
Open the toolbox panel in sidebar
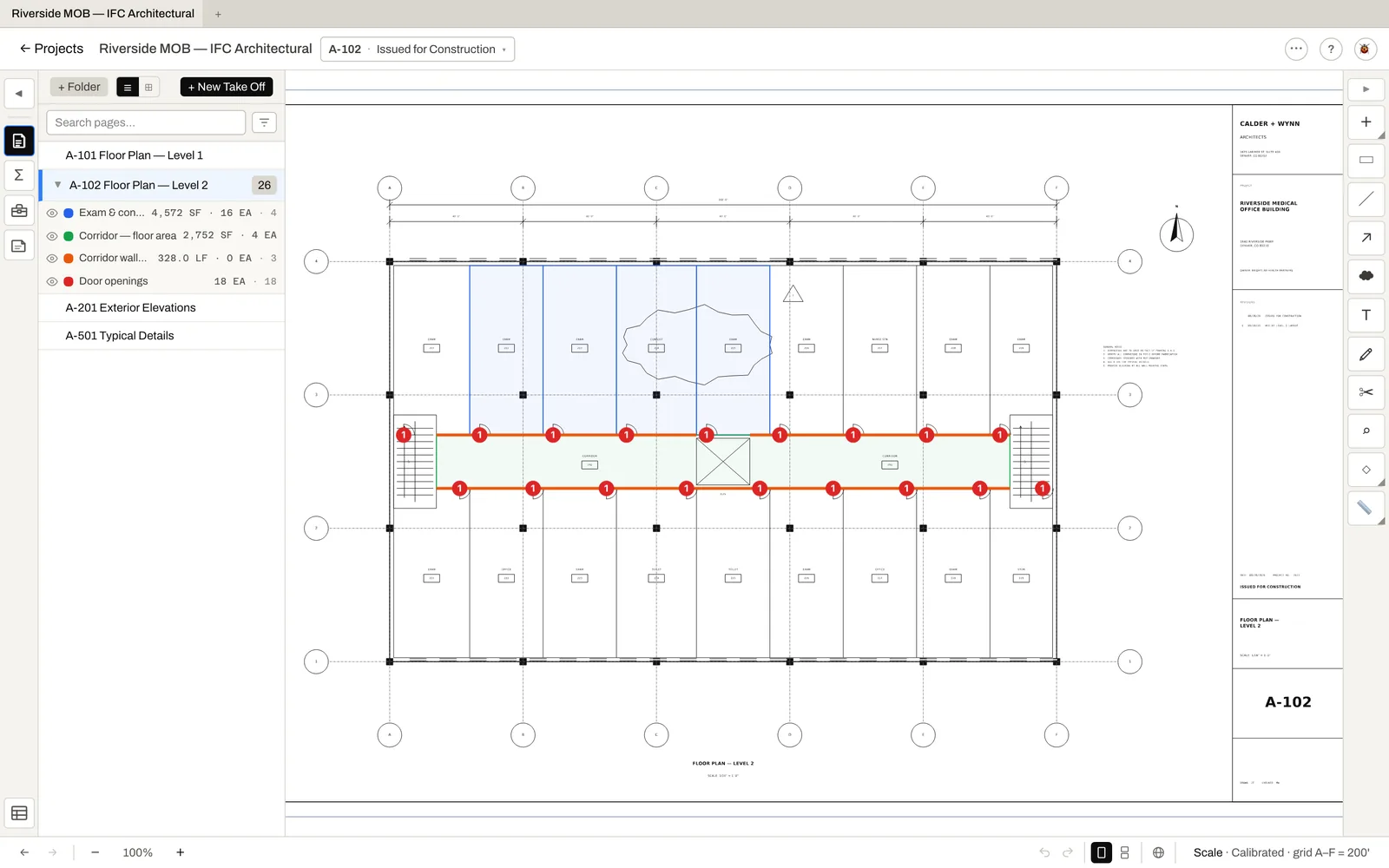(19, 211)
